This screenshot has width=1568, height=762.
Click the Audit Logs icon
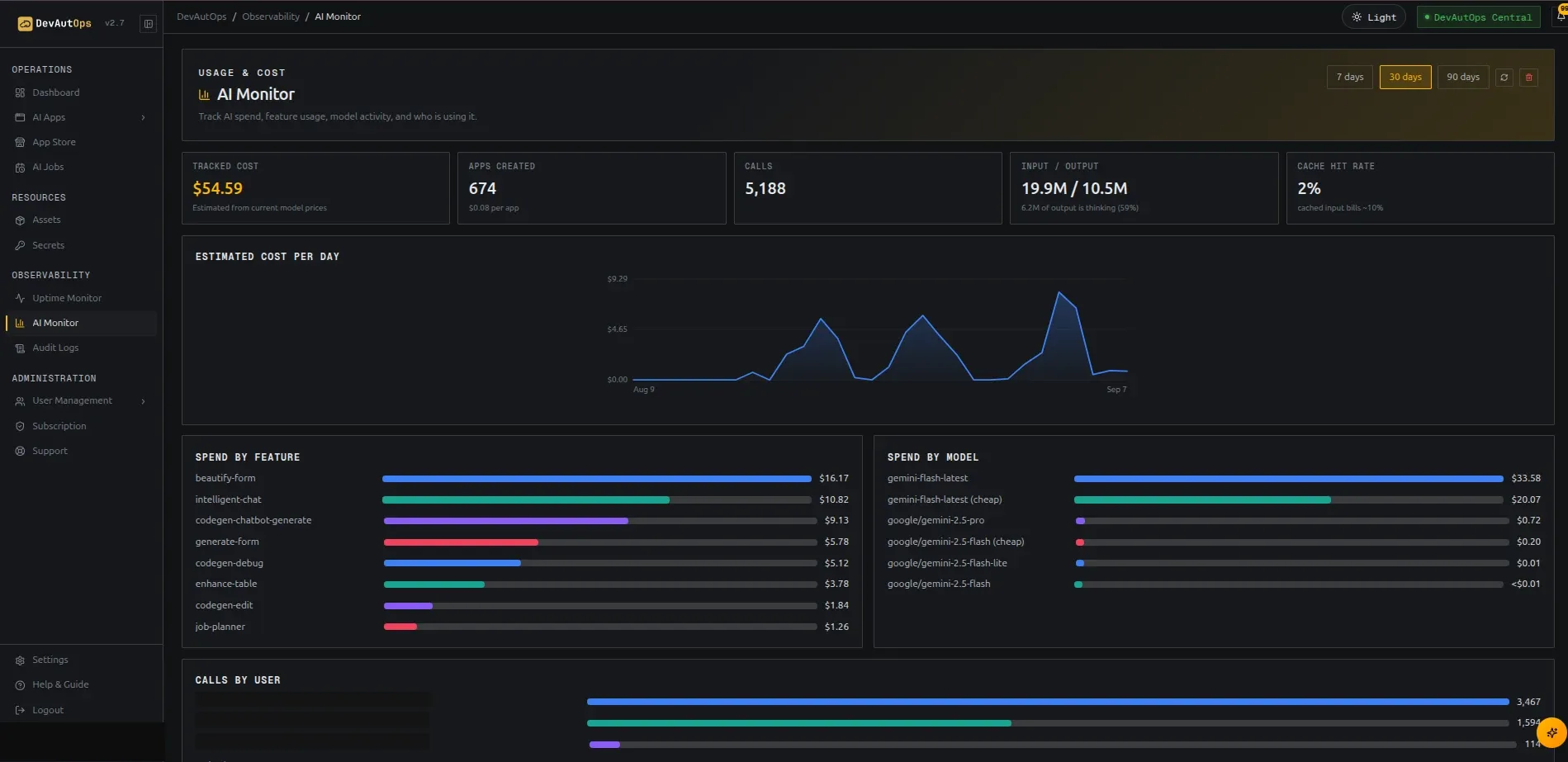(x=20, y=348)
